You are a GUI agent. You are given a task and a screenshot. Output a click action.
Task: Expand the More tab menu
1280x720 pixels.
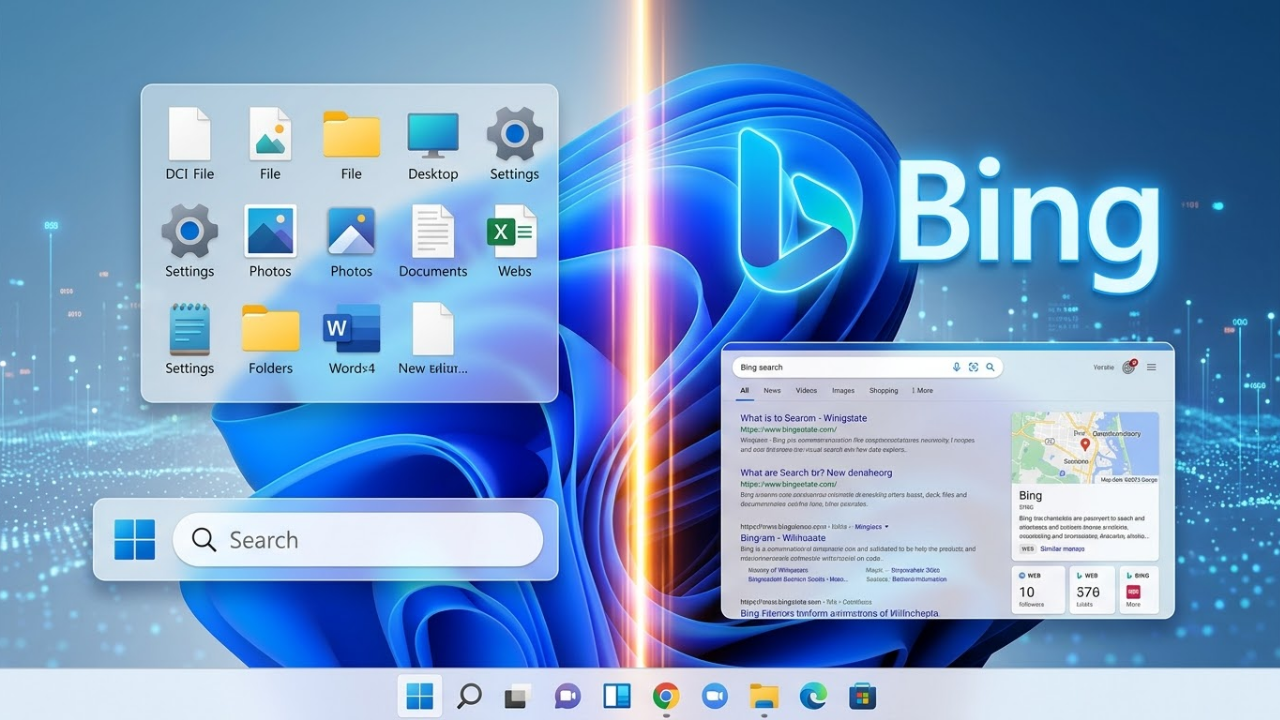pyautogui.click(x=922, y=391)
